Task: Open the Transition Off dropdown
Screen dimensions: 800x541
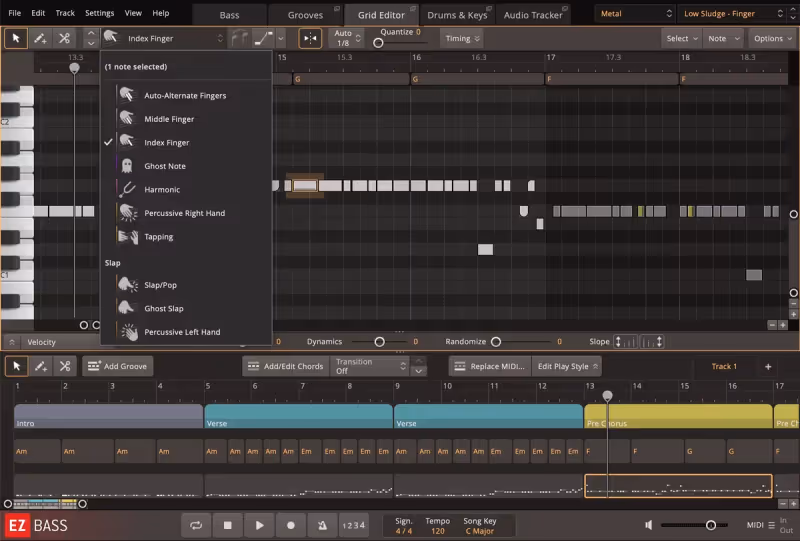Action: [x=371, y=366]
